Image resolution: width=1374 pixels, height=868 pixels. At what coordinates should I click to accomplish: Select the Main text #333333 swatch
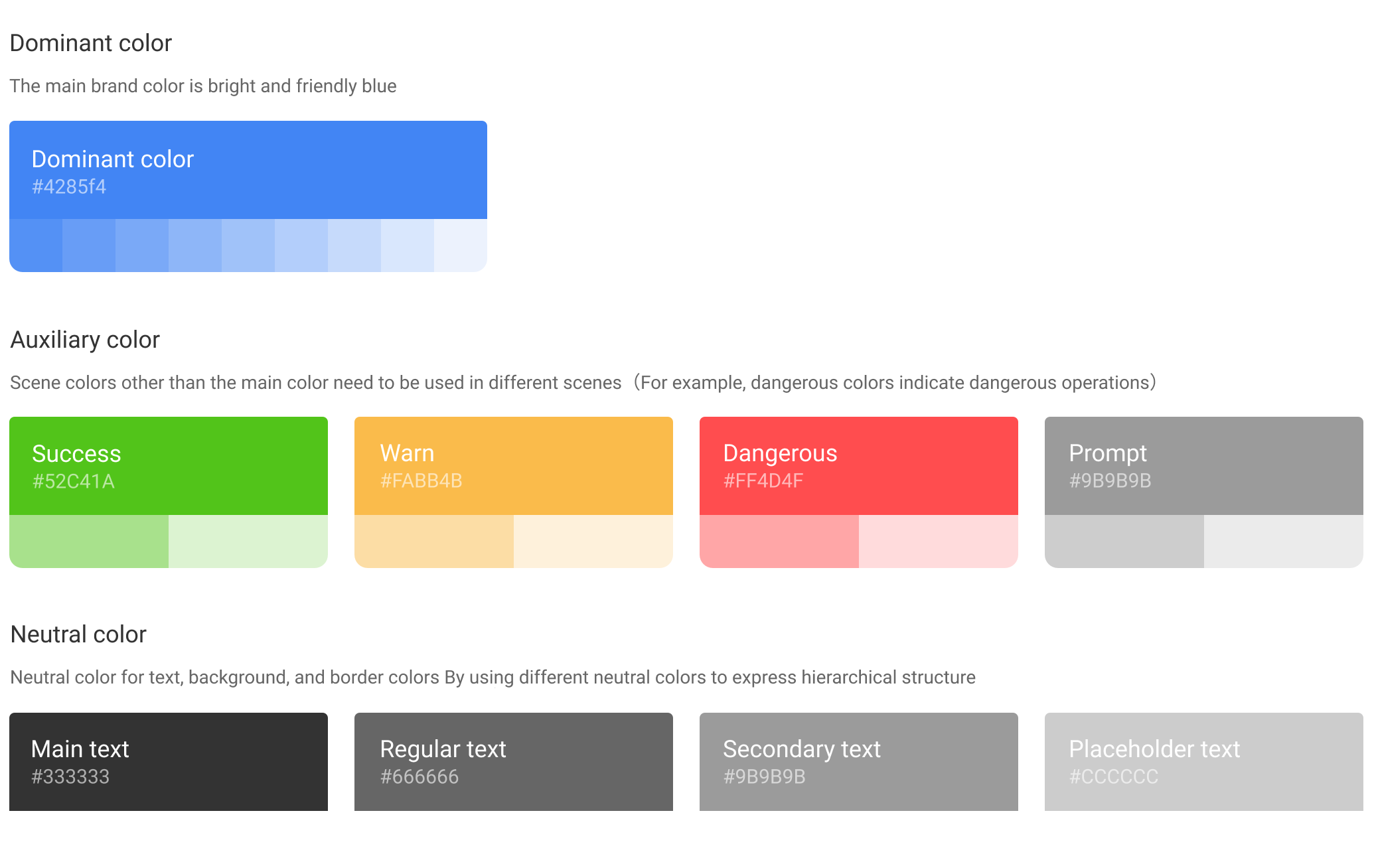[x=169, y=762]
